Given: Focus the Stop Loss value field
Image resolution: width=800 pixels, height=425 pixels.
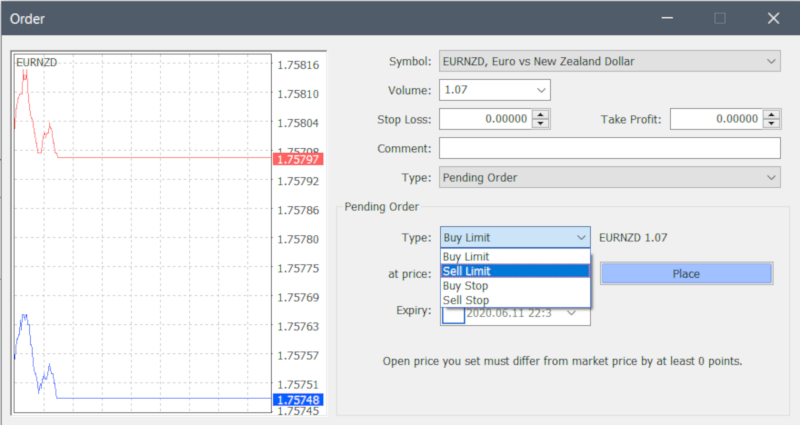Looking at the screenshot, I should pyautogui.click(x=485, y=120).
